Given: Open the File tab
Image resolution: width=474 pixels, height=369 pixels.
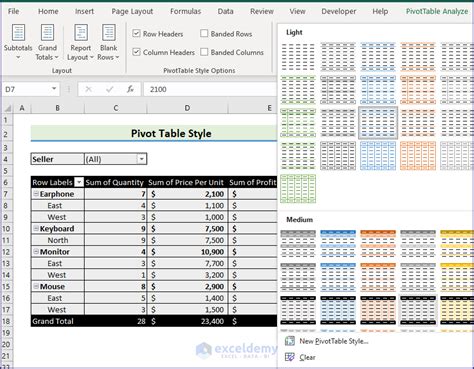Looking at the screenshot, I should click(13, 11).
